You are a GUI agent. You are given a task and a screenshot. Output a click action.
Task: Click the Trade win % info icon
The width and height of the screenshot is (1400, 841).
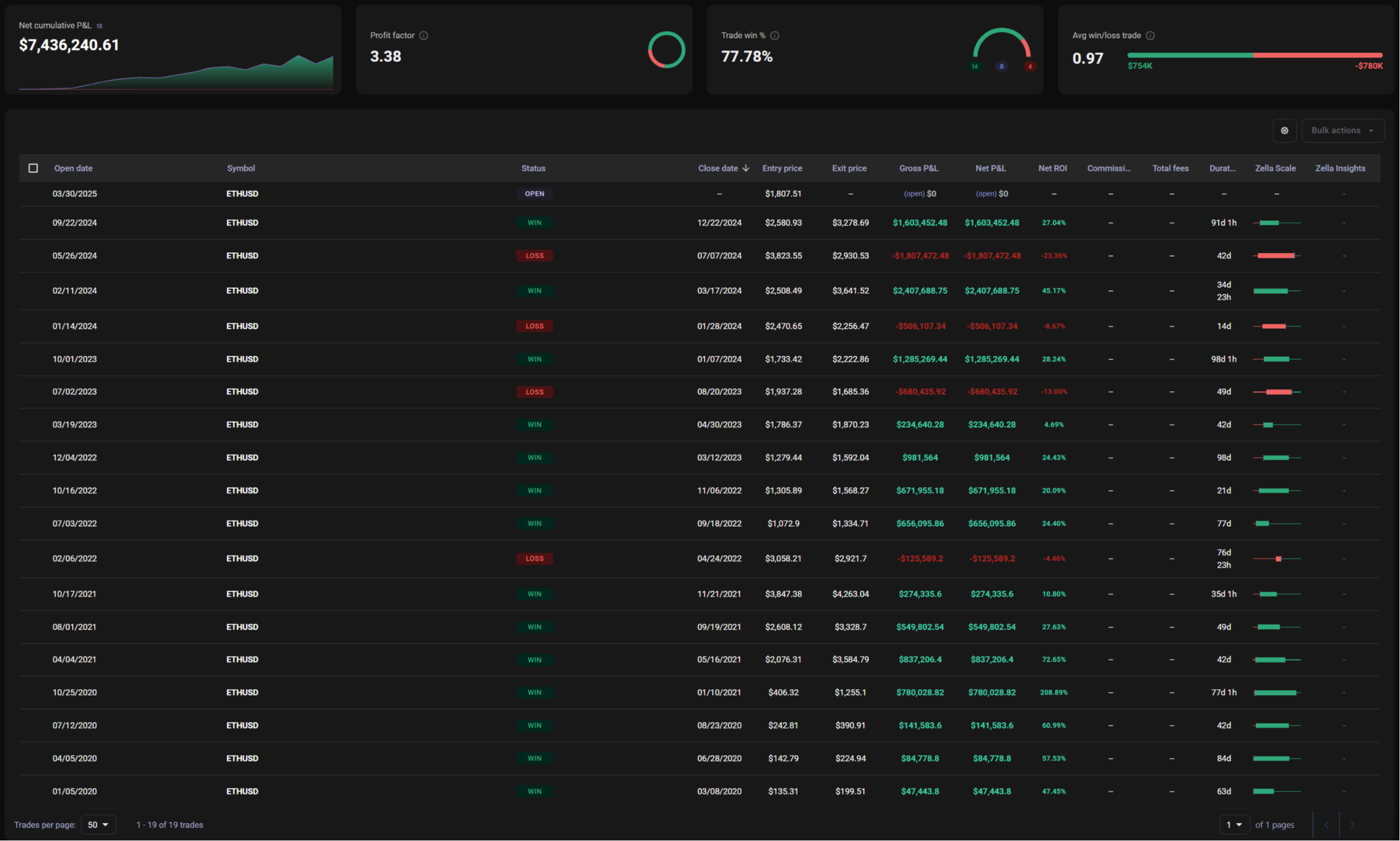775,36
